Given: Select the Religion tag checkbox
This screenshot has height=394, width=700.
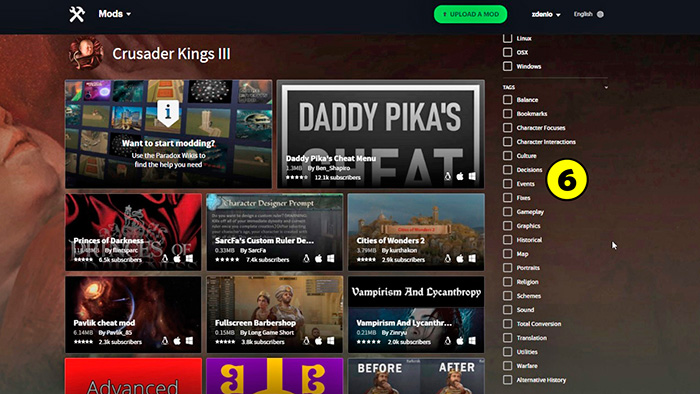Looking at the screenshot, I should [508, 282].
